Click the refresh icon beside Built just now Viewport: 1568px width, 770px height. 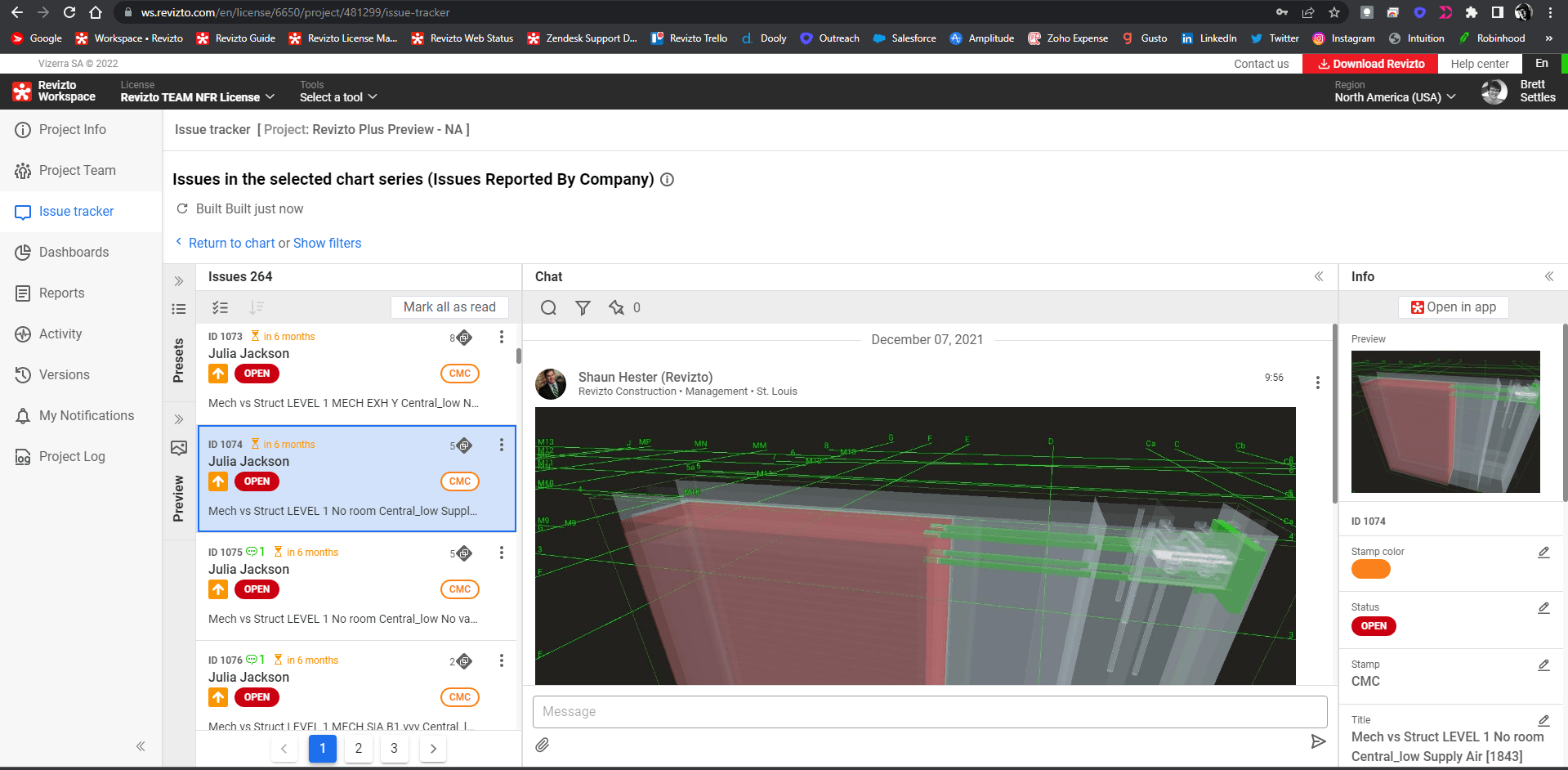click(182, 208)
